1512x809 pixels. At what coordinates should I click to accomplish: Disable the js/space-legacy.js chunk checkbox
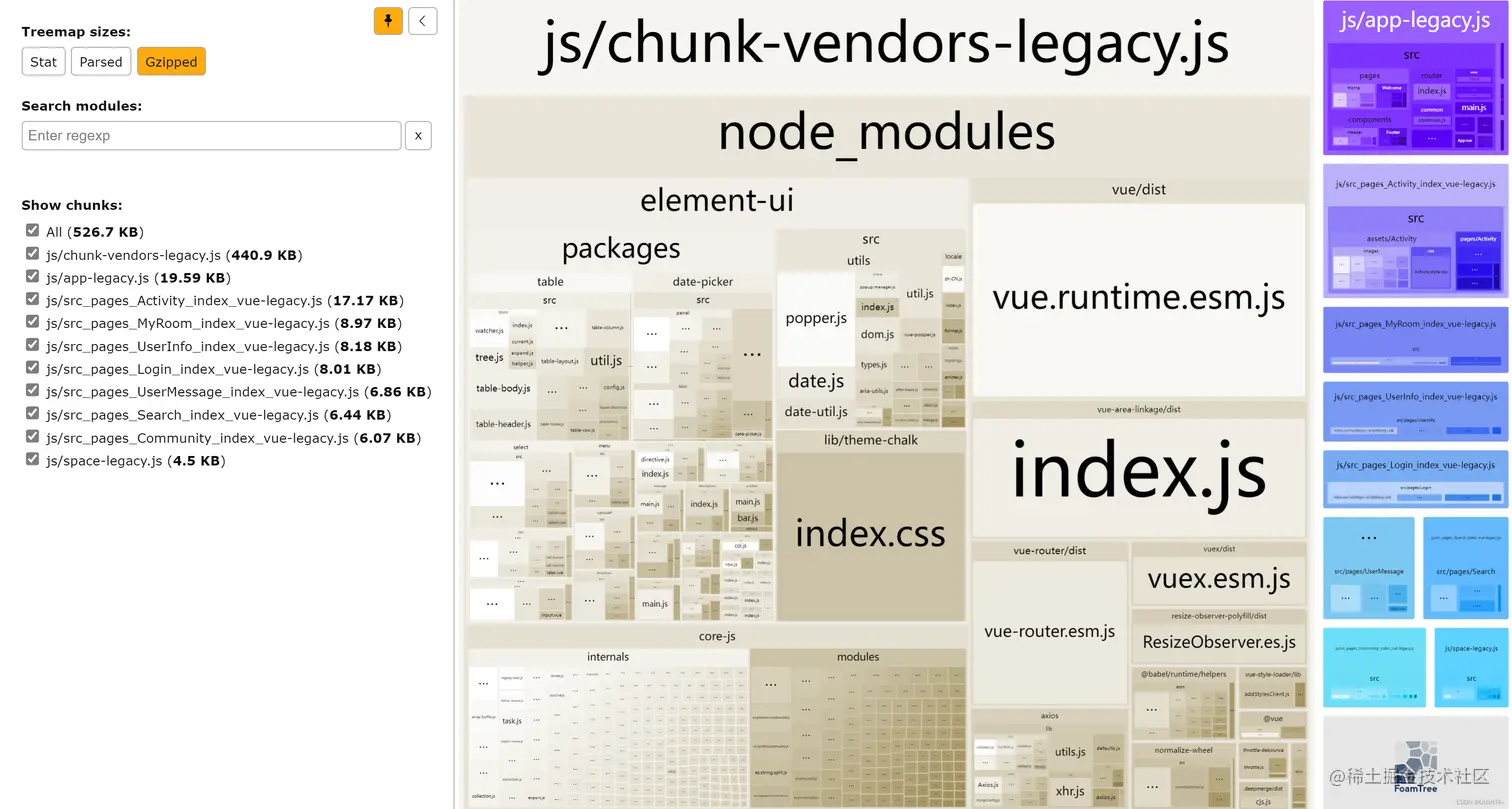[x=32, y=460]
